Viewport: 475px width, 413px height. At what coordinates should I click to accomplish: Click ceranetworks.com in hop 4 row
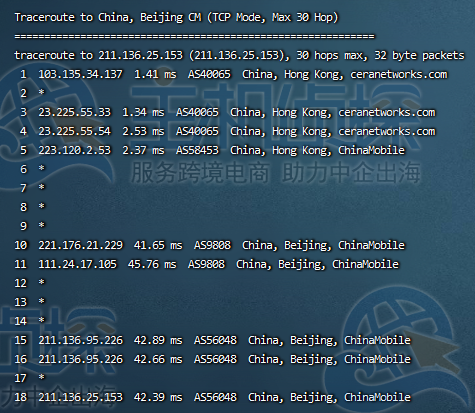pos(387,131)
